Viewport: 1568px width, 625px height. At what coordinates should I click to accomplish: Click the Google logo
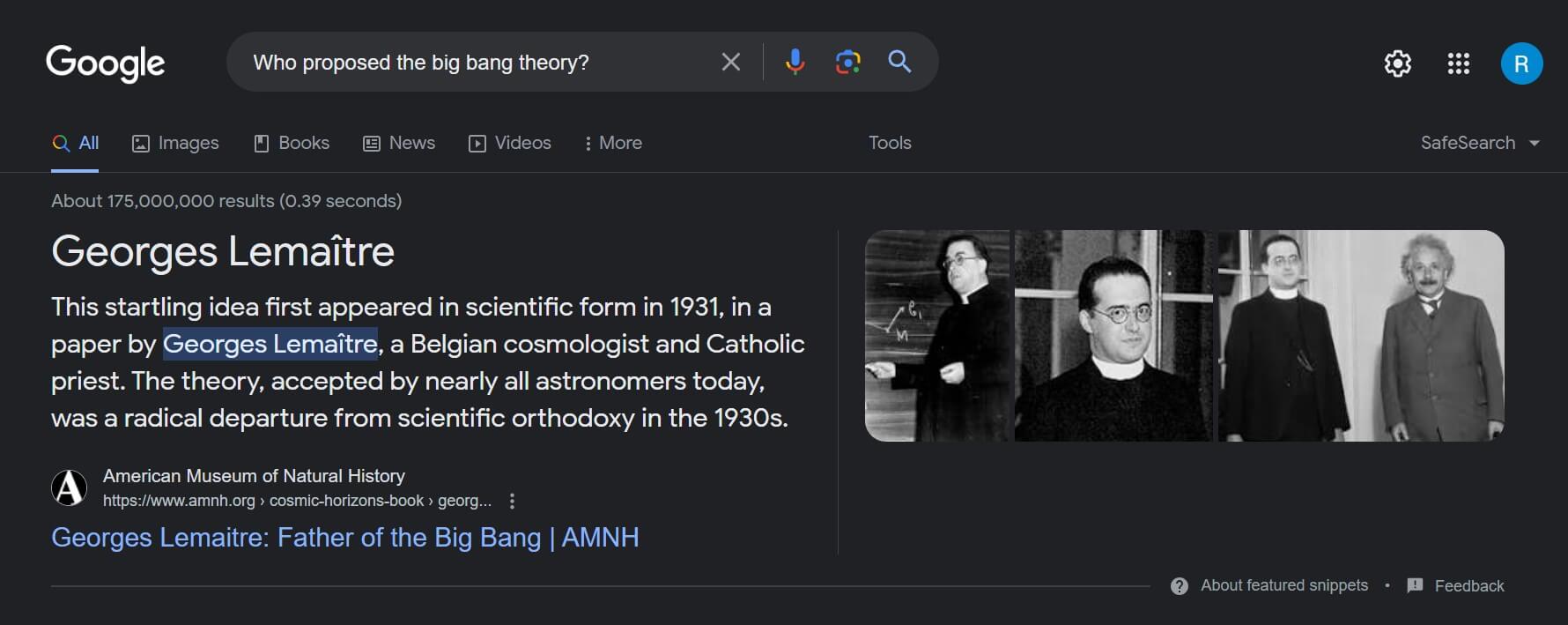pos(105,63)
